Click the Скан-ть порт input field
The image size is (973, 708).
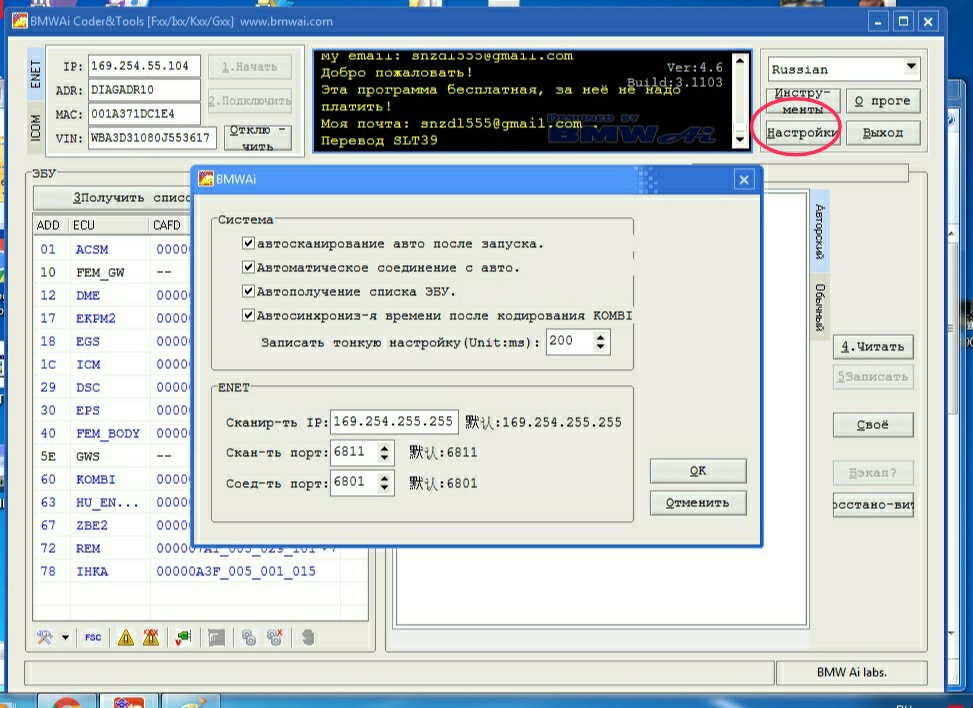[x=354, y=452]
